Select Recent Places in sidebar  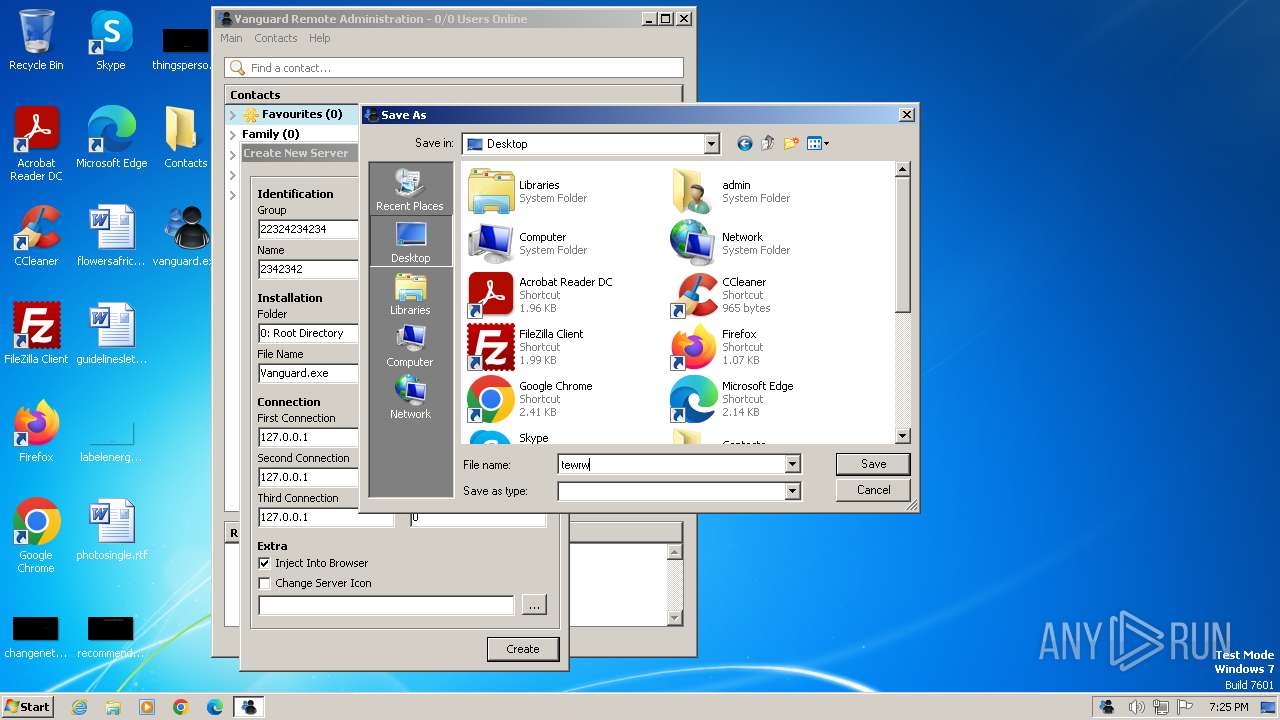410,189
